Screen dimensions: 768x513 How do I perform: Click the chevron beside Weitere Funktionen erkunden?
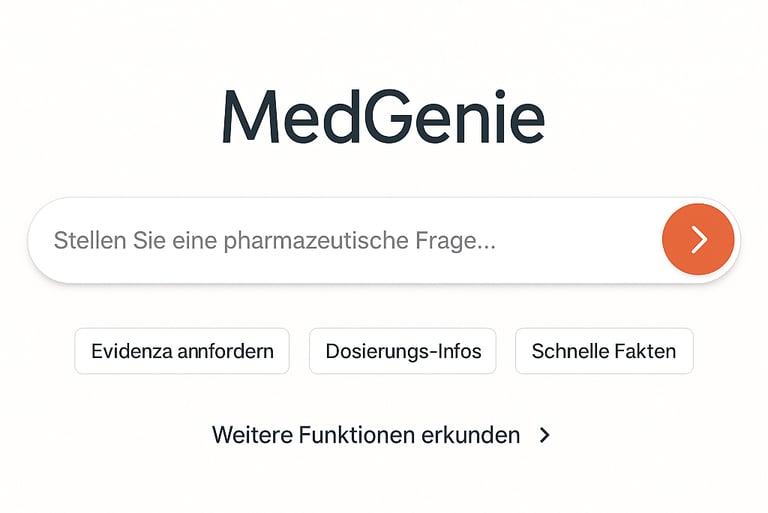(x=545, y=435)
